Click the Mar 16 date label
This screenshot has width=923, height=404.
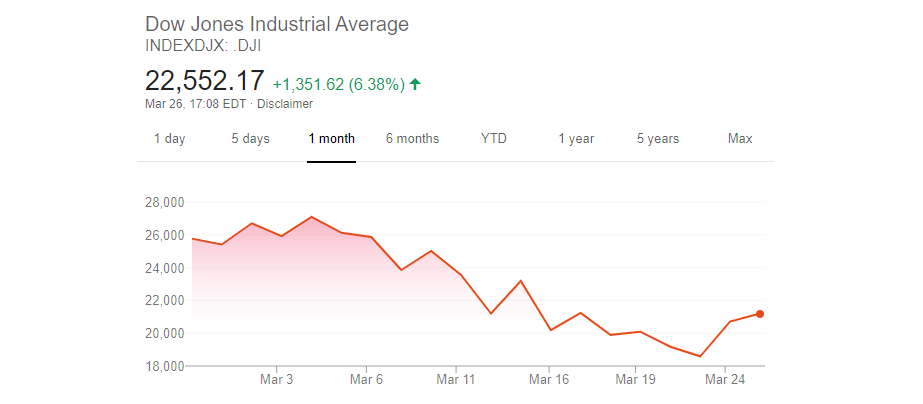point(549,380)
